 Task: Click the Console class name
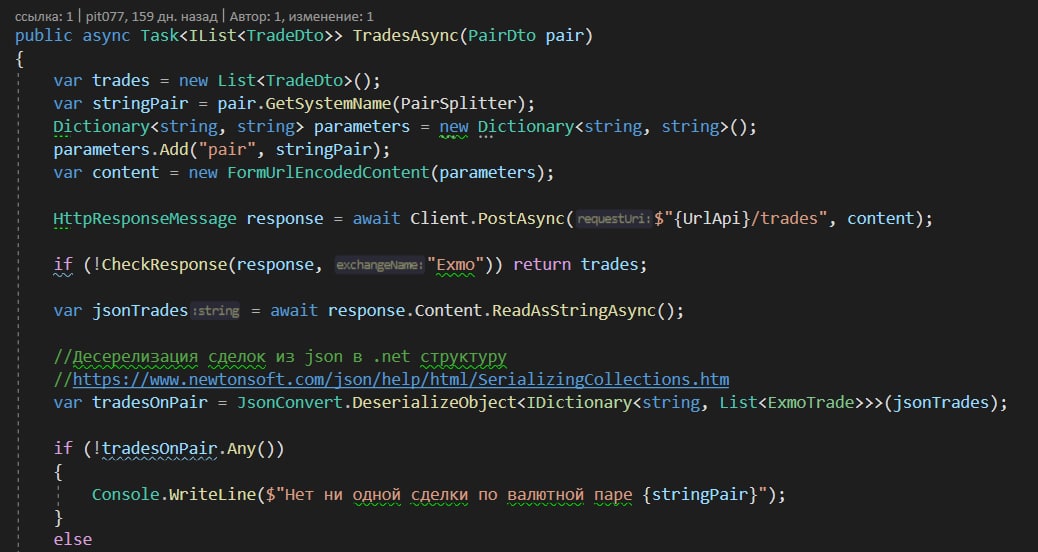coord(125,494)
